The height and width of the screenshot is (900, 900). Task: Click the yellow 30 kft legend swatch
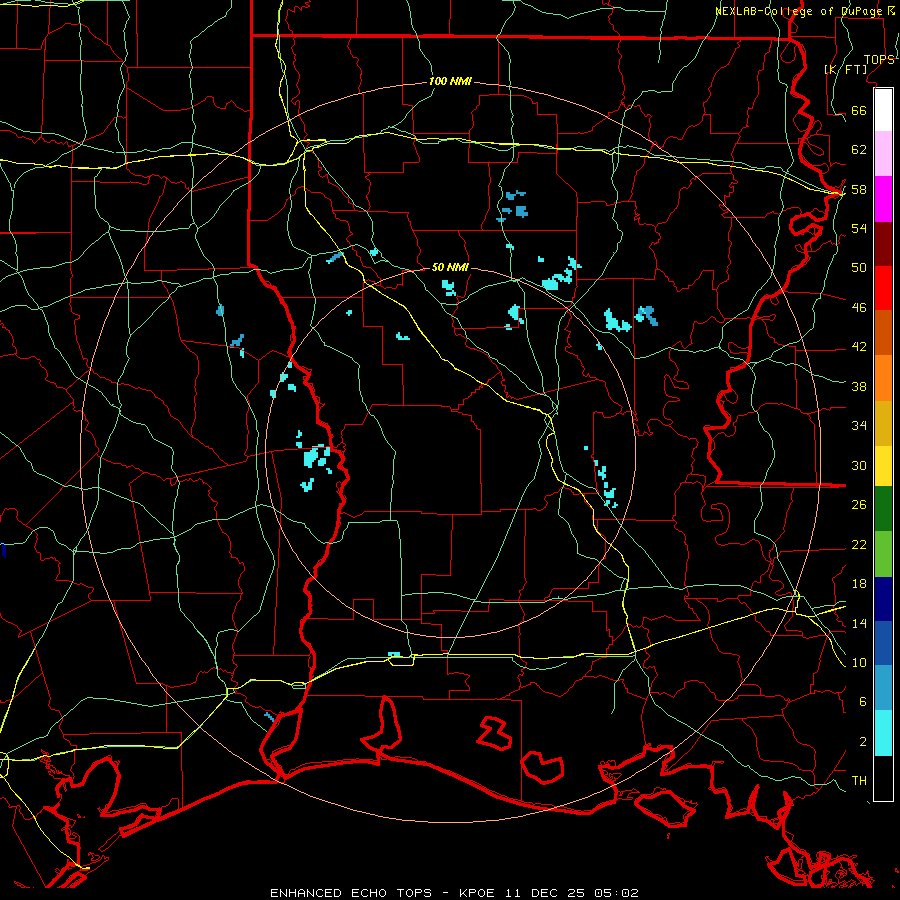click(x=883, y=466)
